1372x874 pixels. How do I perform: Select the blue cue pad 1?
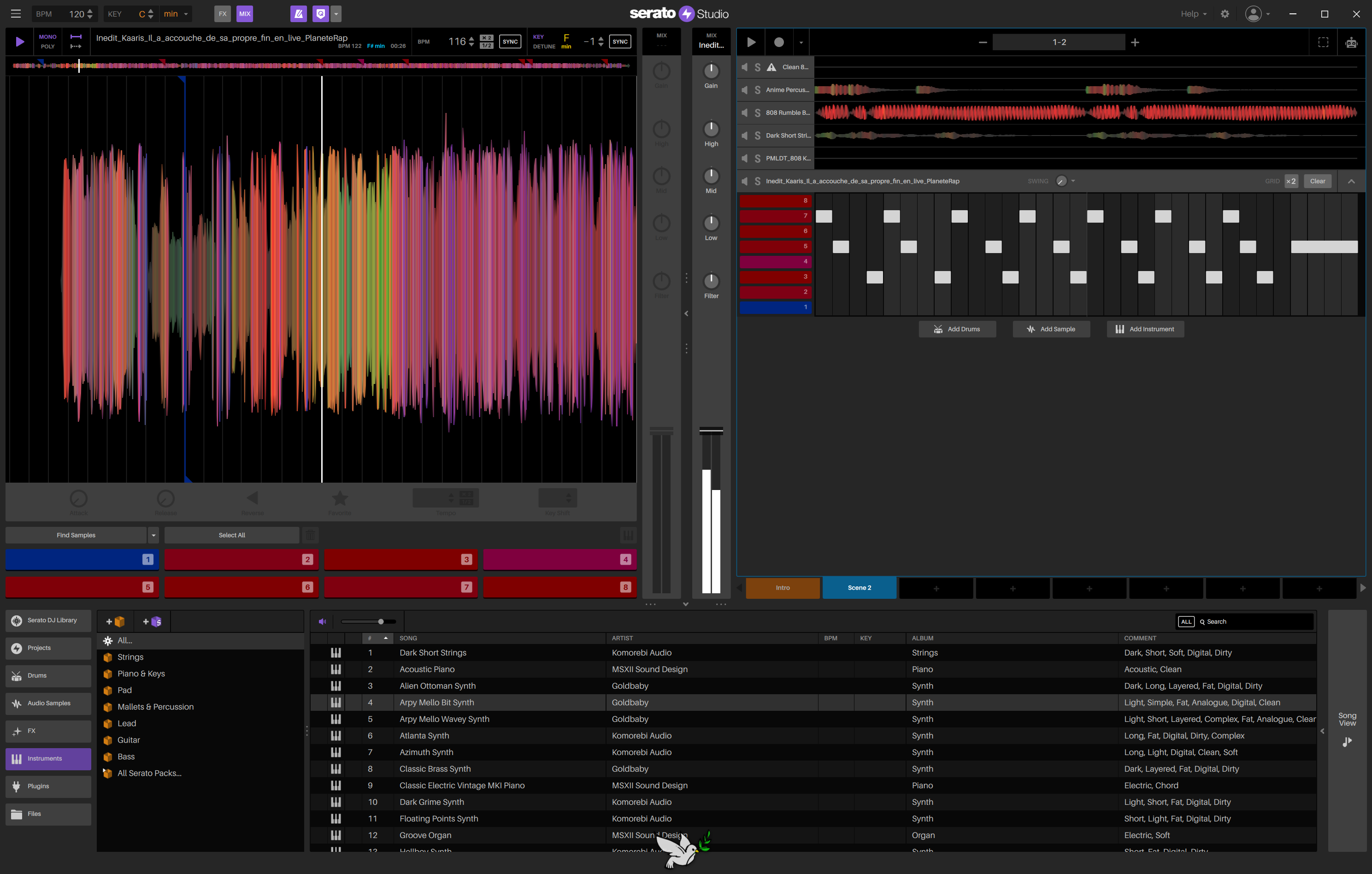[82, 560]
